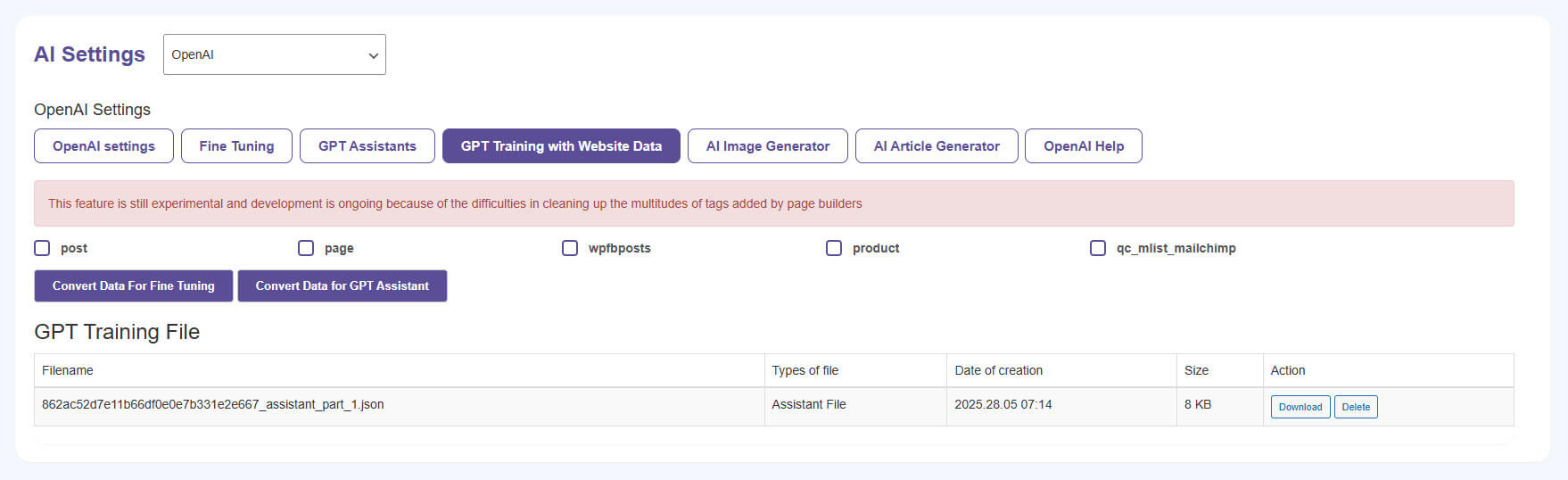This screenshot has width=1568, height=480.
Task: Download the assistant_part_1.json file
Action: click(x=1300, y=407)
